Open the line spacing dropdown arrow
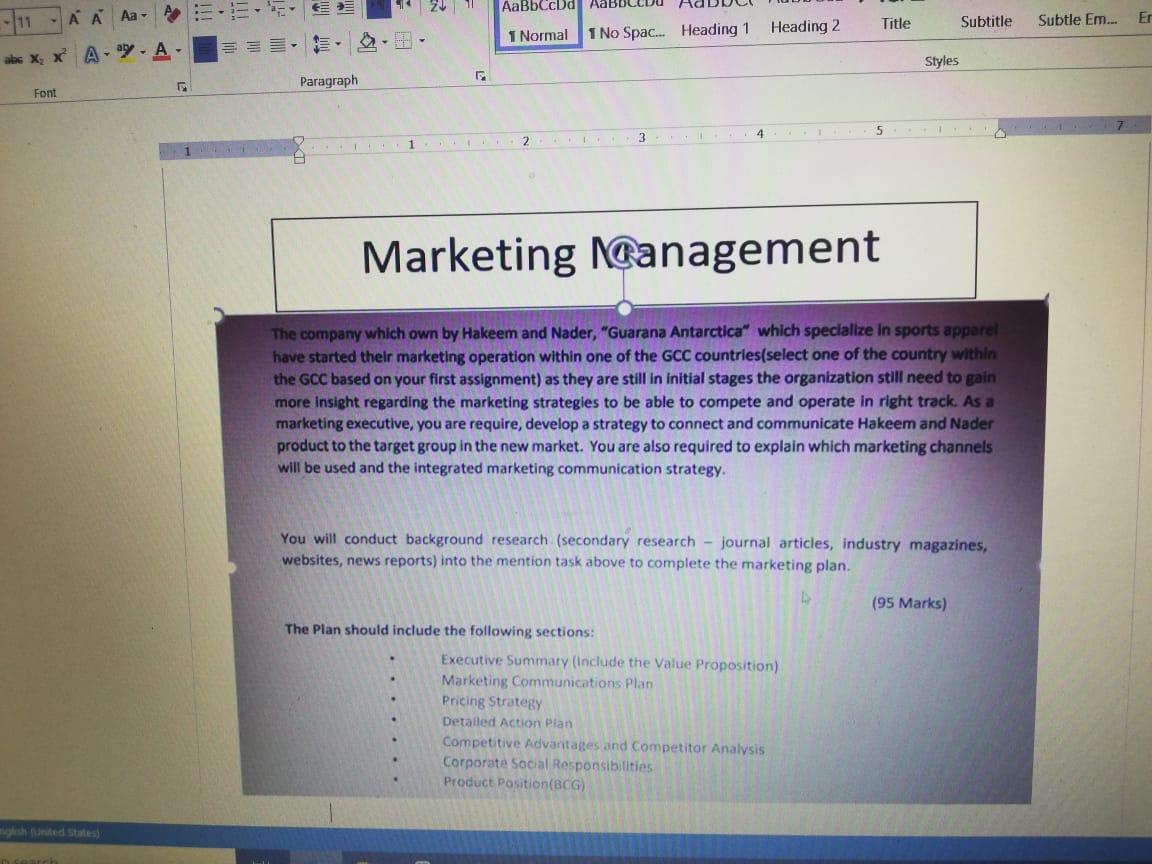Screen dimensions: 1152x864 coord(337,44)
